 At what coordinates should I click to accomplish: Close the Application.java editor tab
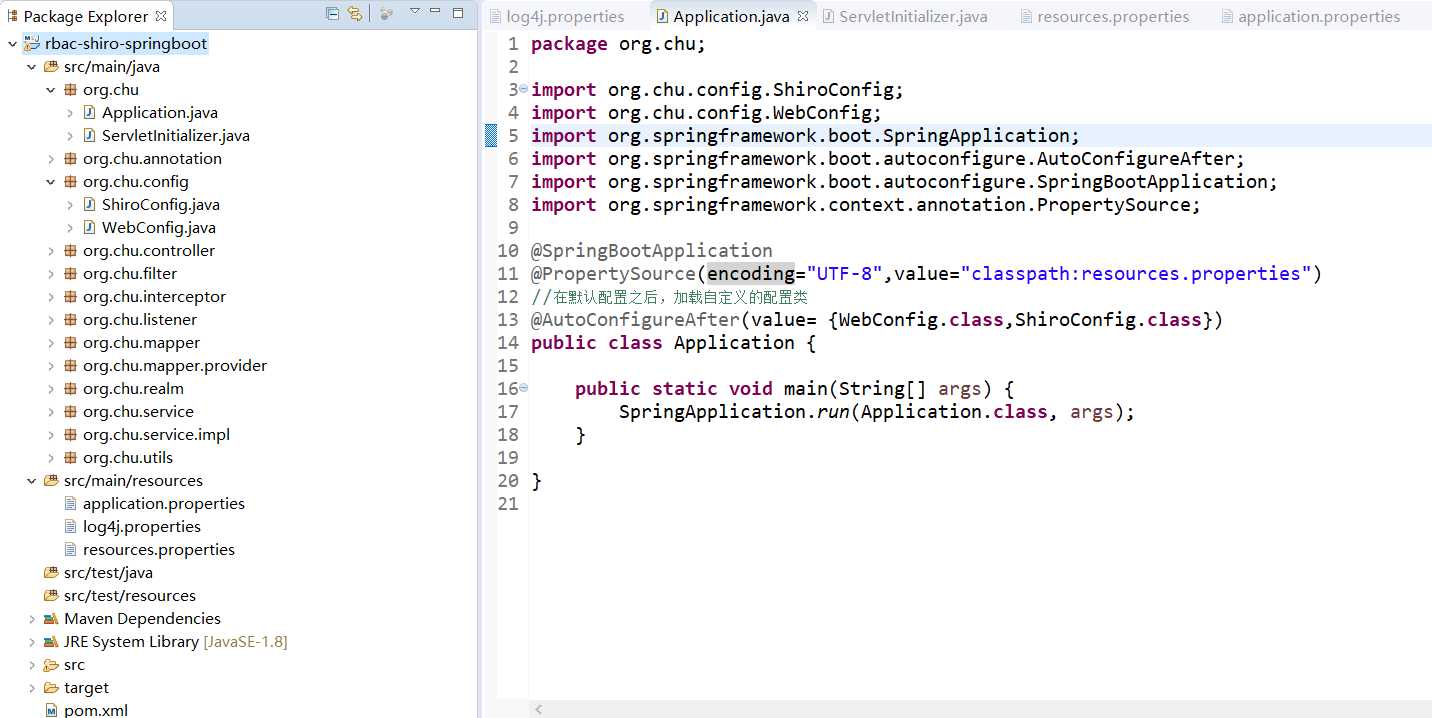coord(801,16)
